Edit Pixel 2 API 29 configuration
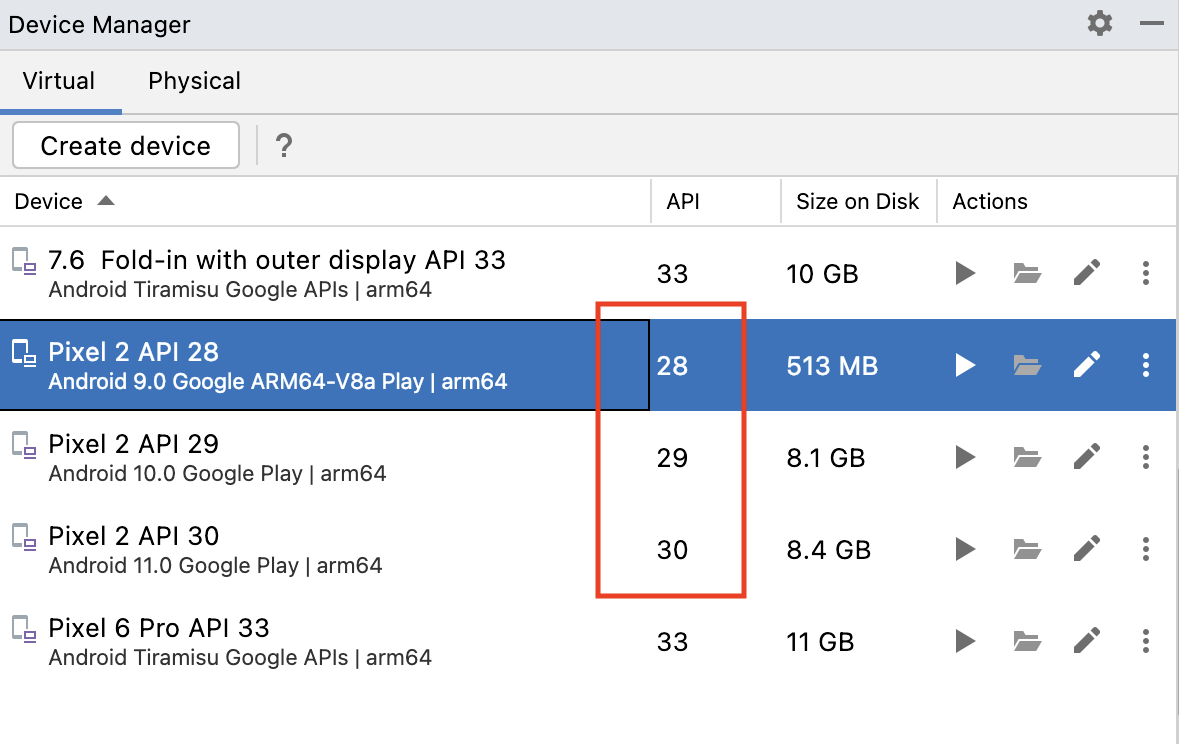 (x=1087, y=457)
